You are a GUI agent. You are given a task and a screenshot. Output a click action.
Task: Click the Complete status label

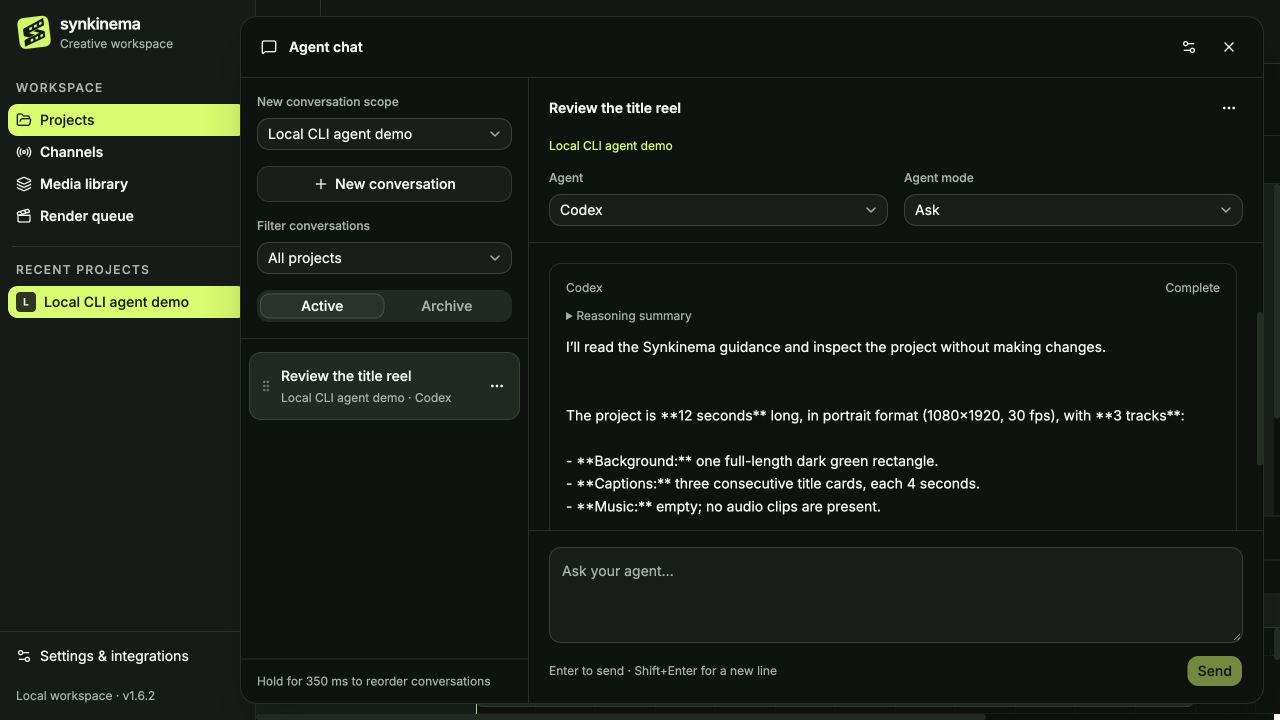[1192, 288]
